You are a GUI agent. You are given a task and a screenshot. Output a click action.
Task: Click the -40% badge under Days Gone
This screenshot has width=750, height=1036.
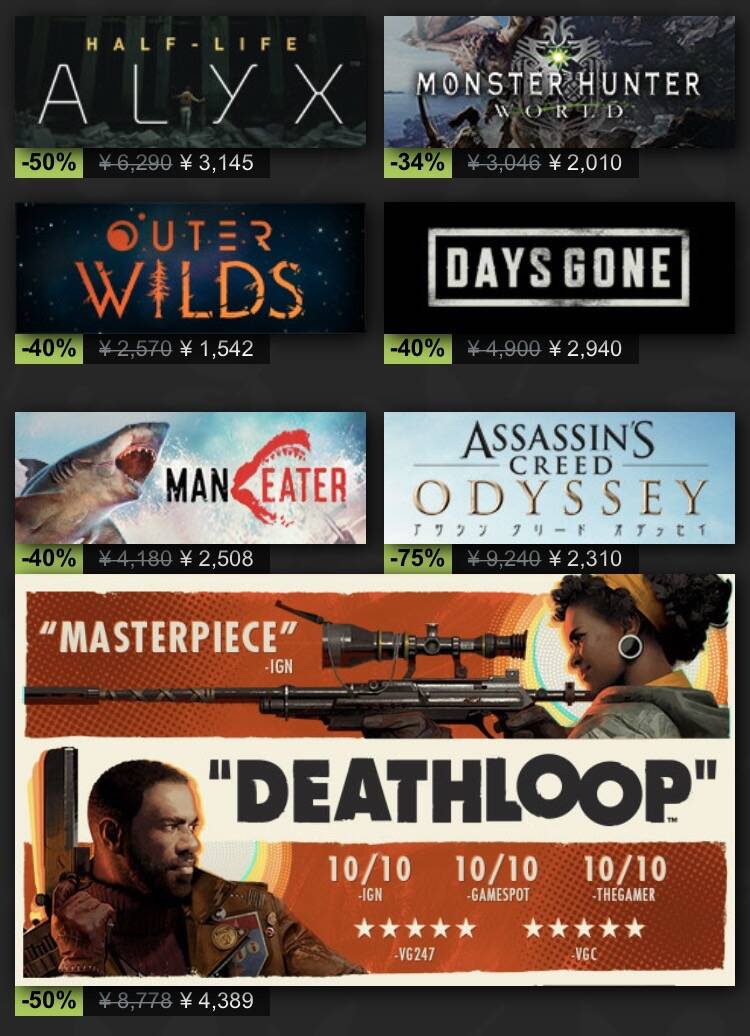pyautogui.click(x=418, y=348)
